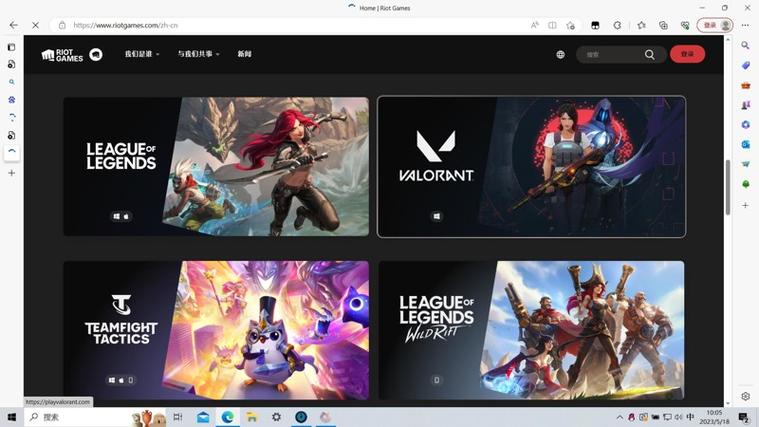
Task: Open the VALORANT game card
Action: coord(531,167)
